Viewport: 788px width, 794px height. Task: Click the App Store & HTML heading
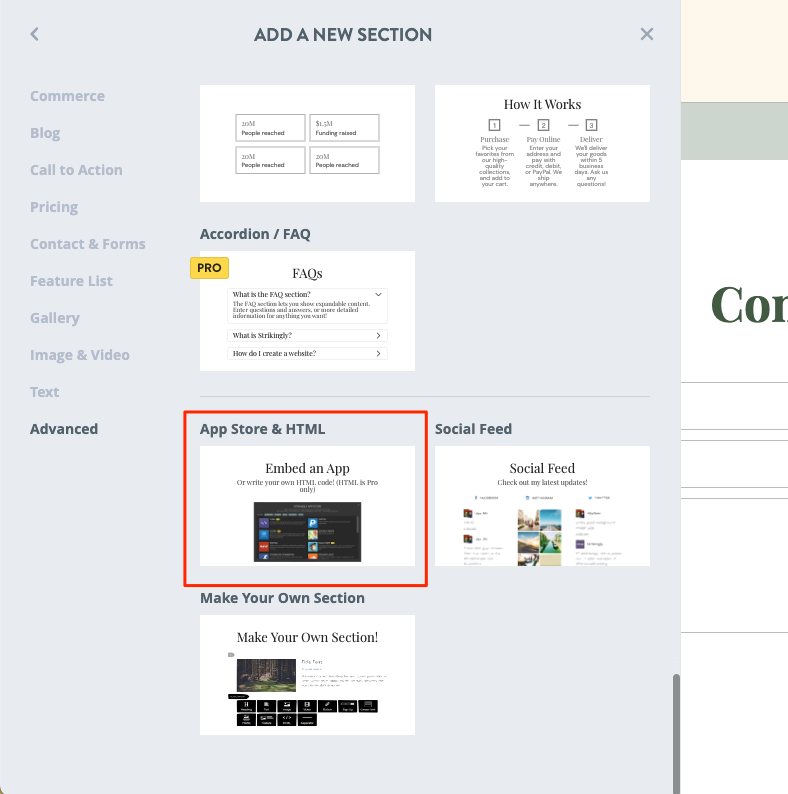[x=262, y=429]
